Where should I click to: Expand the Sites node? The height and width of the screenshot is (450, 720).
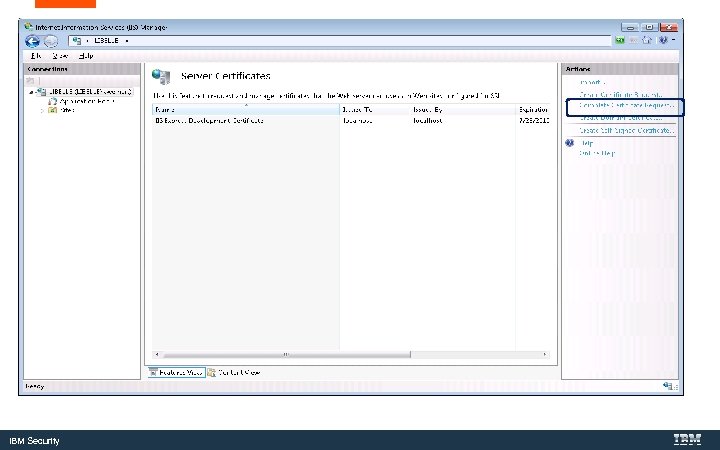pos(42,110)
